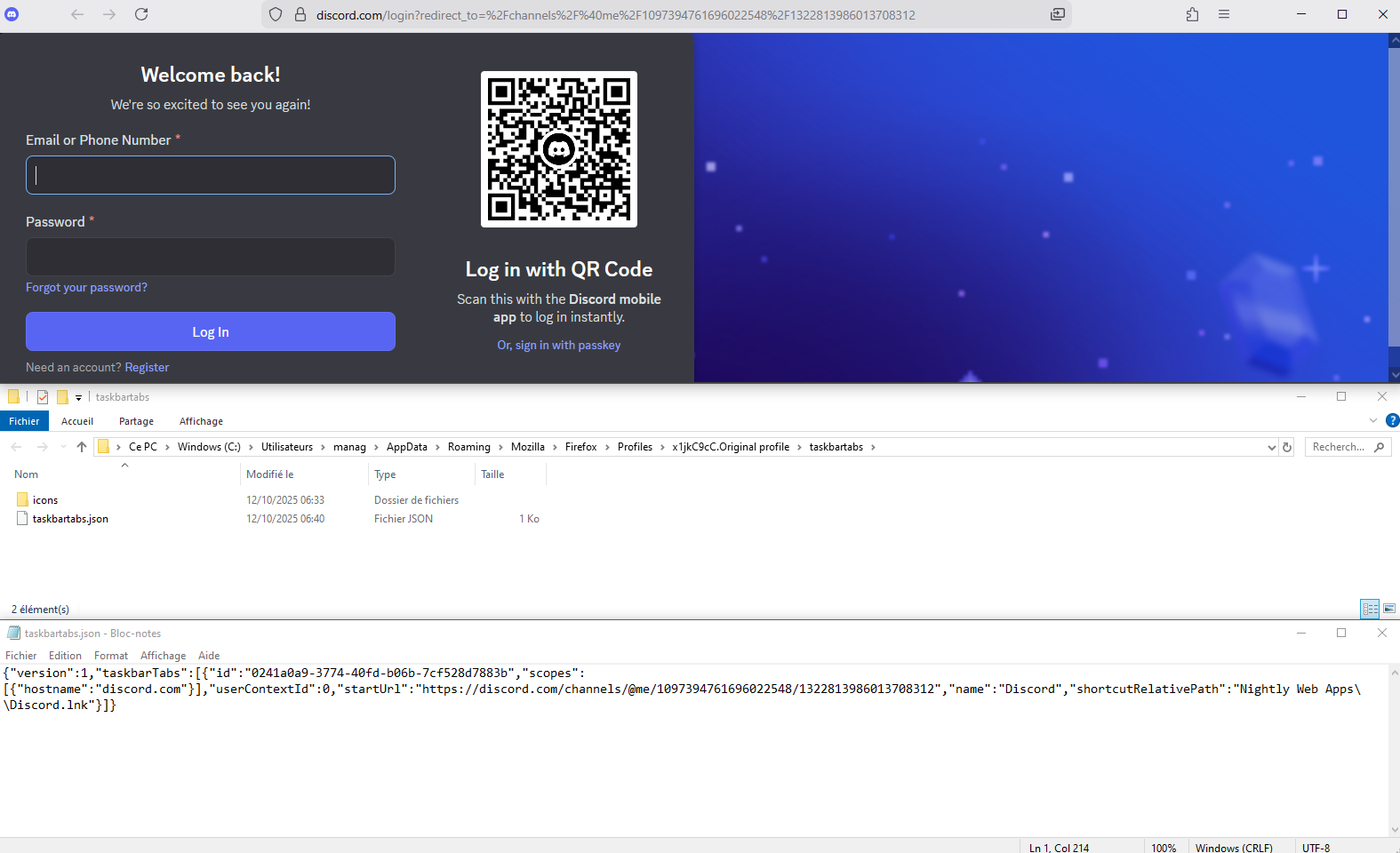Click the Notepad icon in Bloc-notes title bar
The width and height of the screenshot is (1400, 853).
(13, 633)
